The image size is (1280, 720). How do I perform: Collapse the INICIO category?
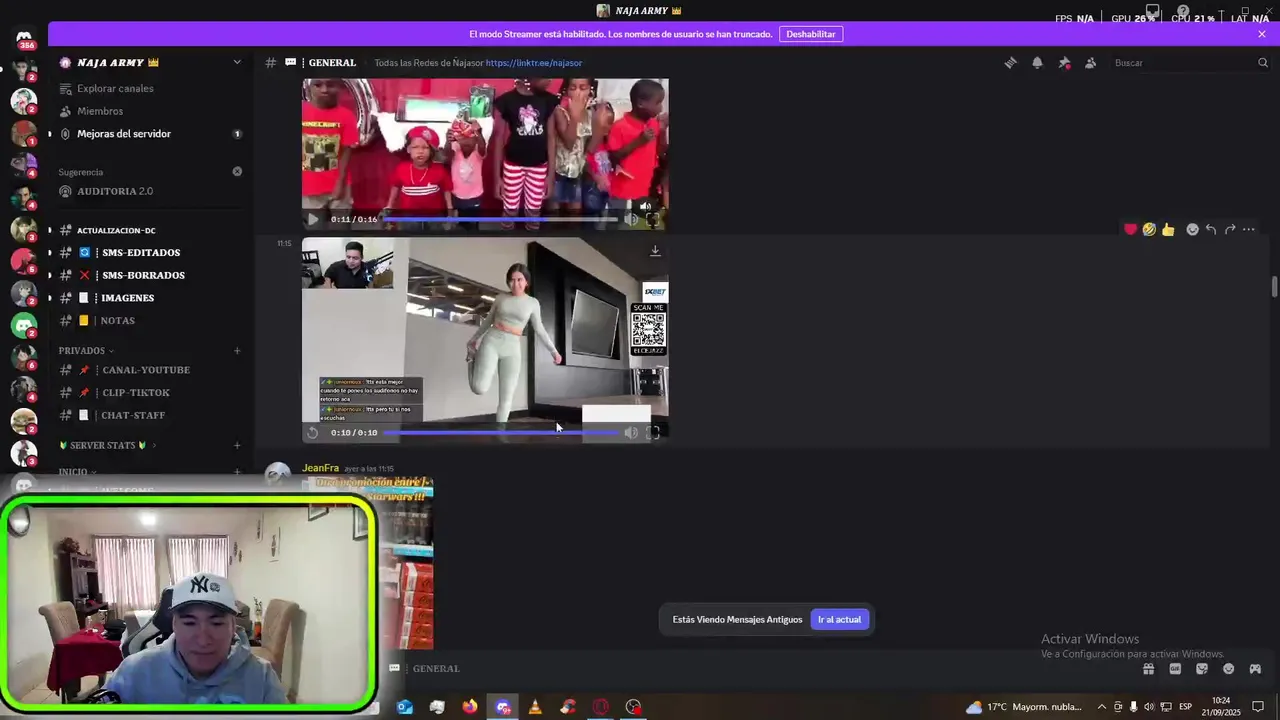click(x=77, y=471)
